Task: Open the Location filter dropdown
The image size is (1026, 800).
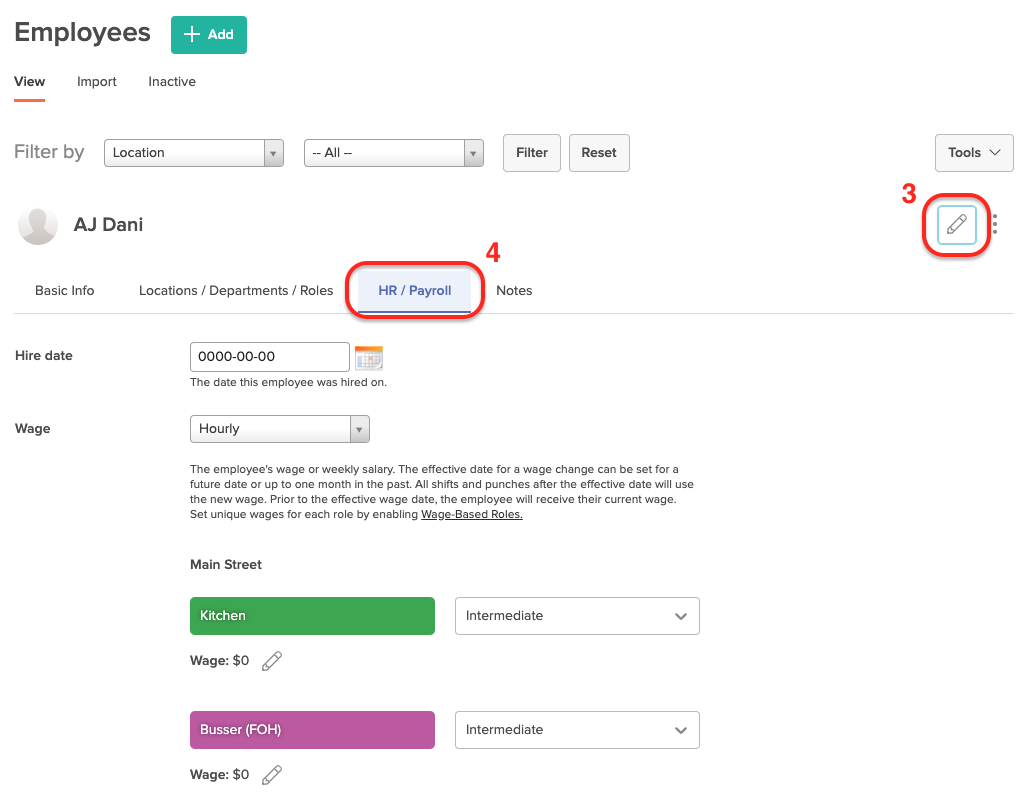Action: [x=194, y=153]
